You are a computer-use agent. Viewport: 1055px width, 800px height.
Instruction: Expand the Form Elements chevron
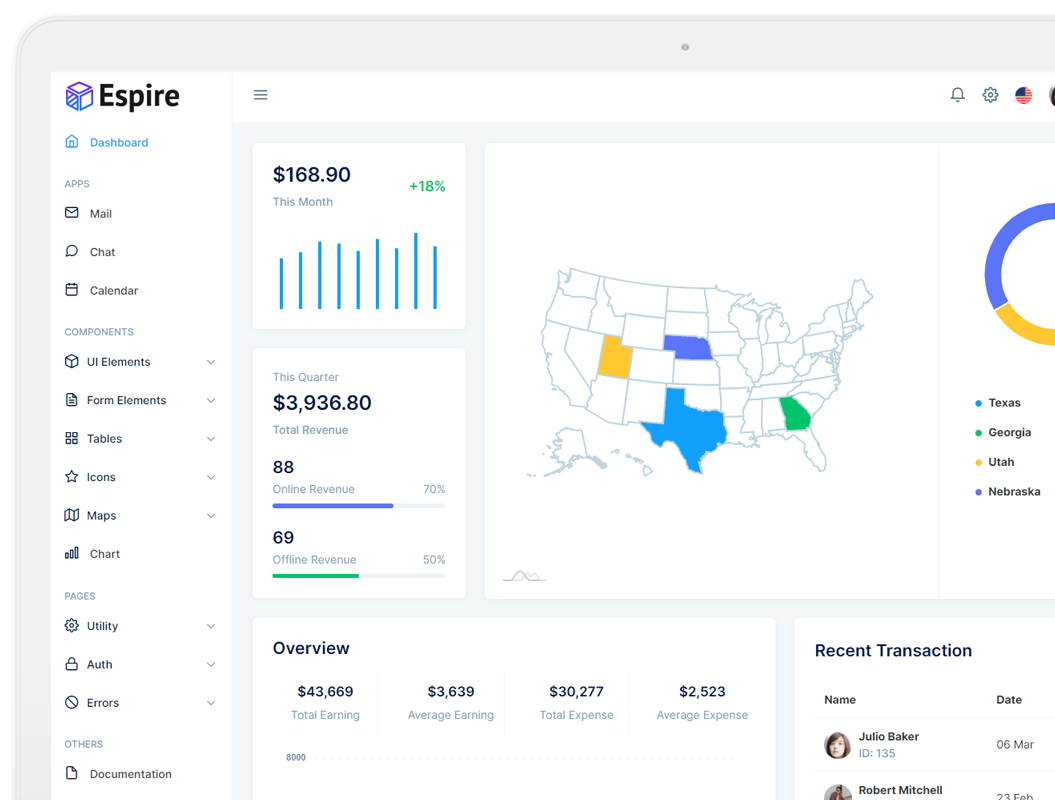coord(211,400)
